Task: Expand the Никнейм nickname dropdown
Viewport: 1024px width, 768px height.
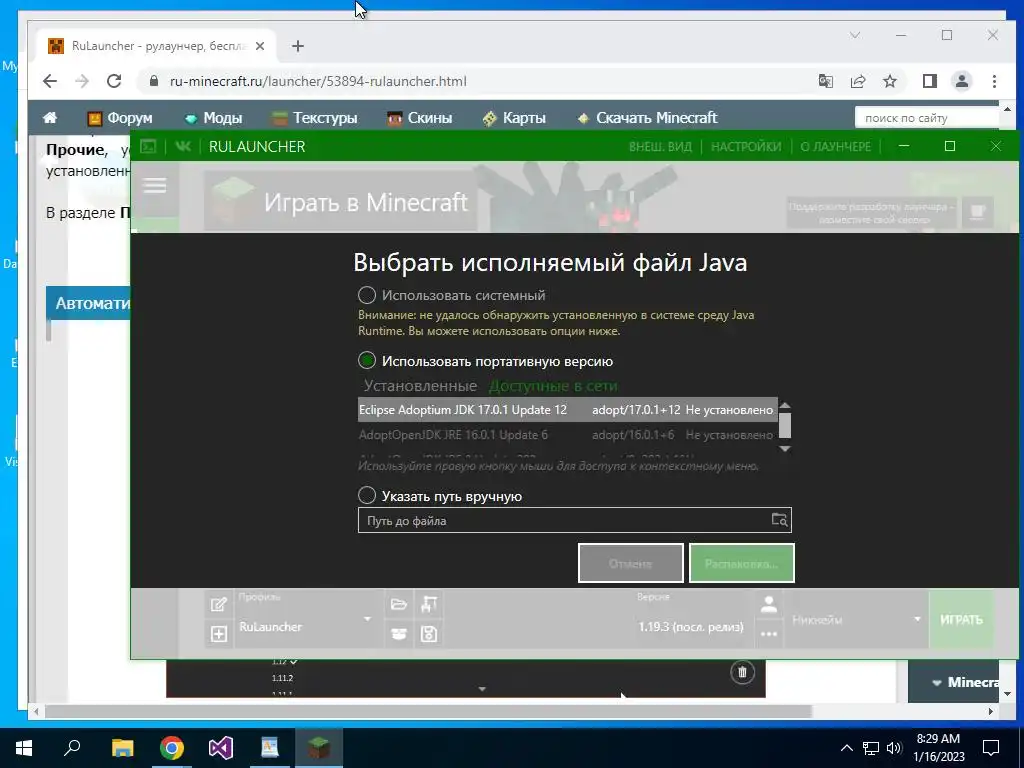Action: [917, 619]
